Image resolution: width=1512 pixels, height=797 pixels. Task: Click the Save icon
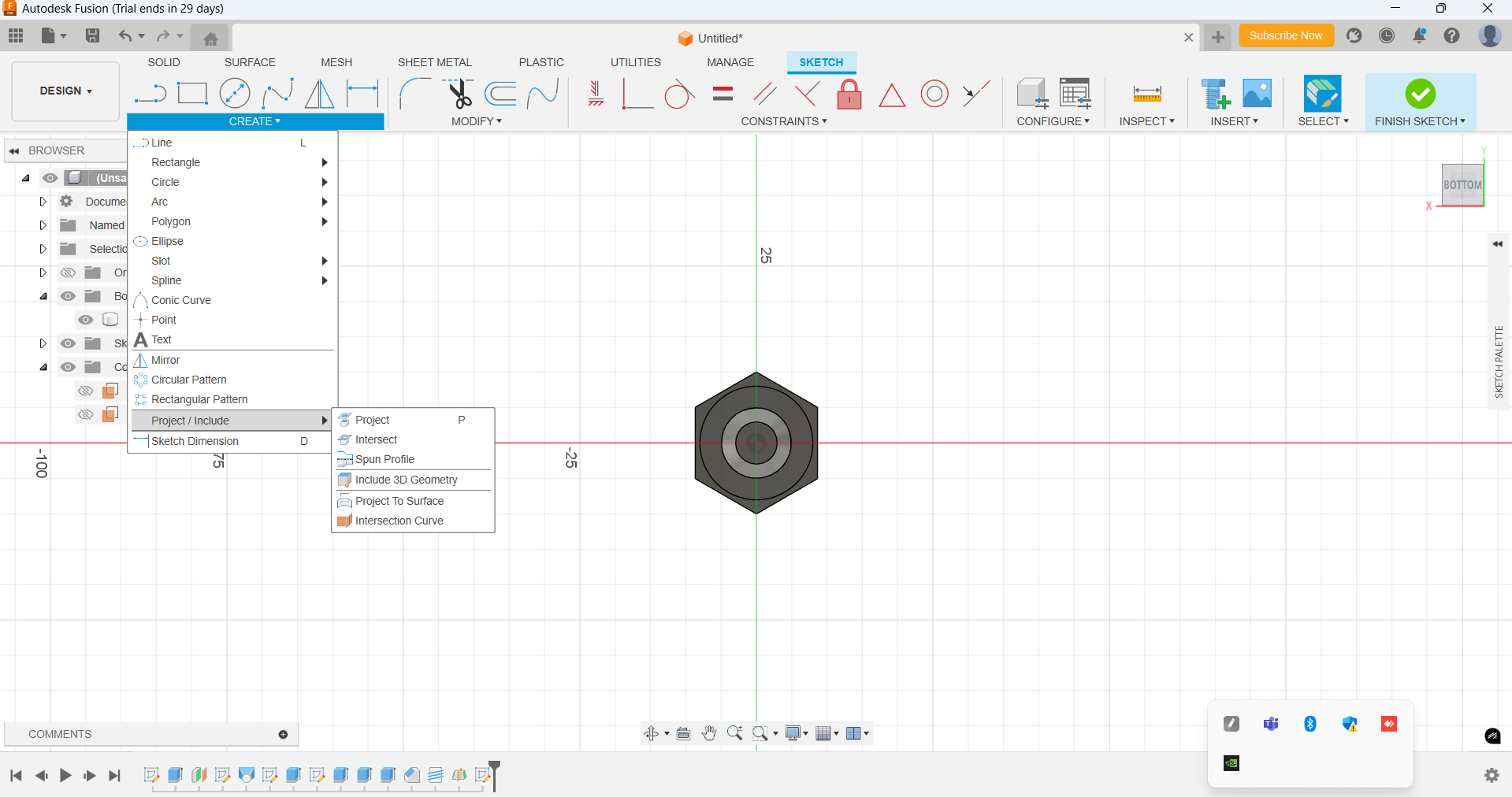[x=92, y=35]
